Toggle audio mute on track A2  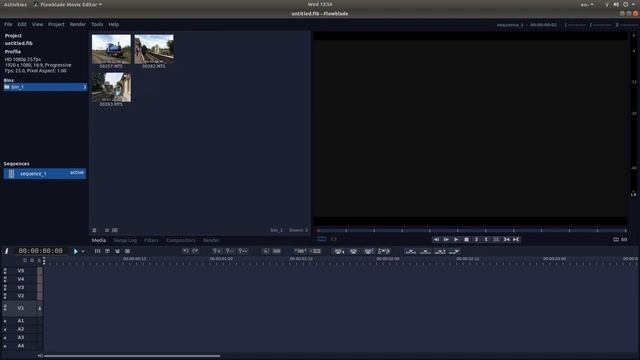click(5, 329)
